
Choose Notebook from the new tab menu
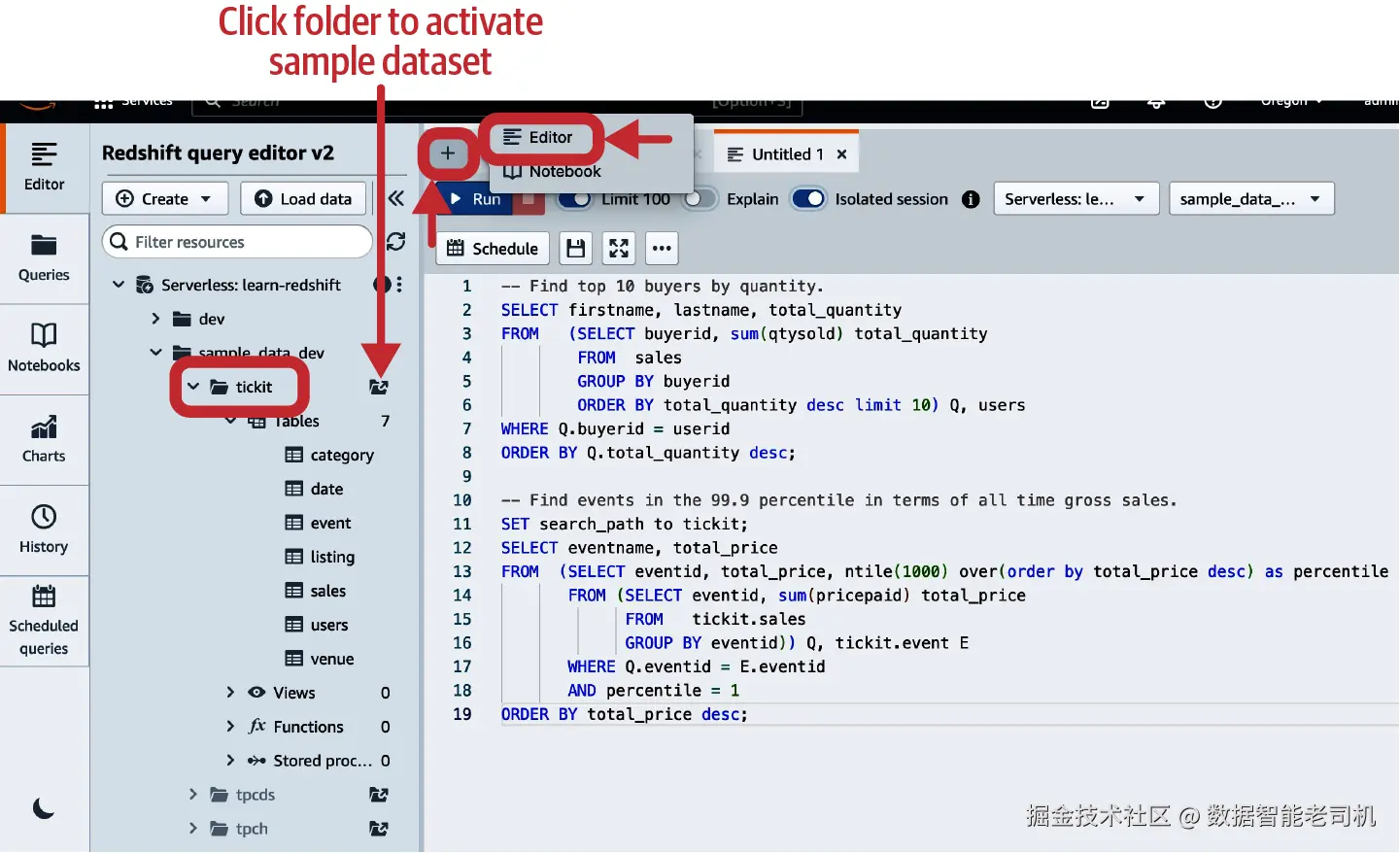554,172
